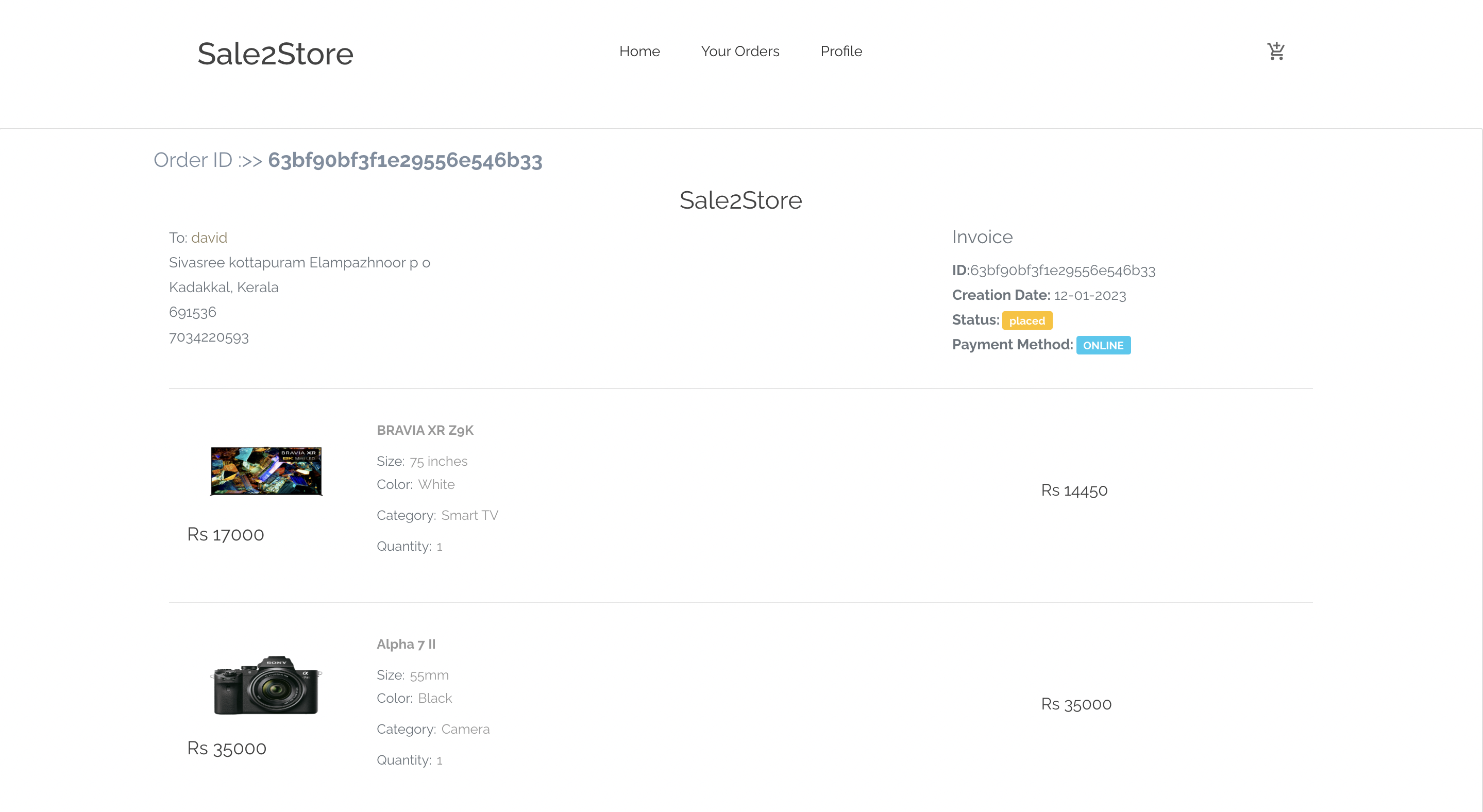
Task: Open the Your Orders page
Action: [740, 51]
